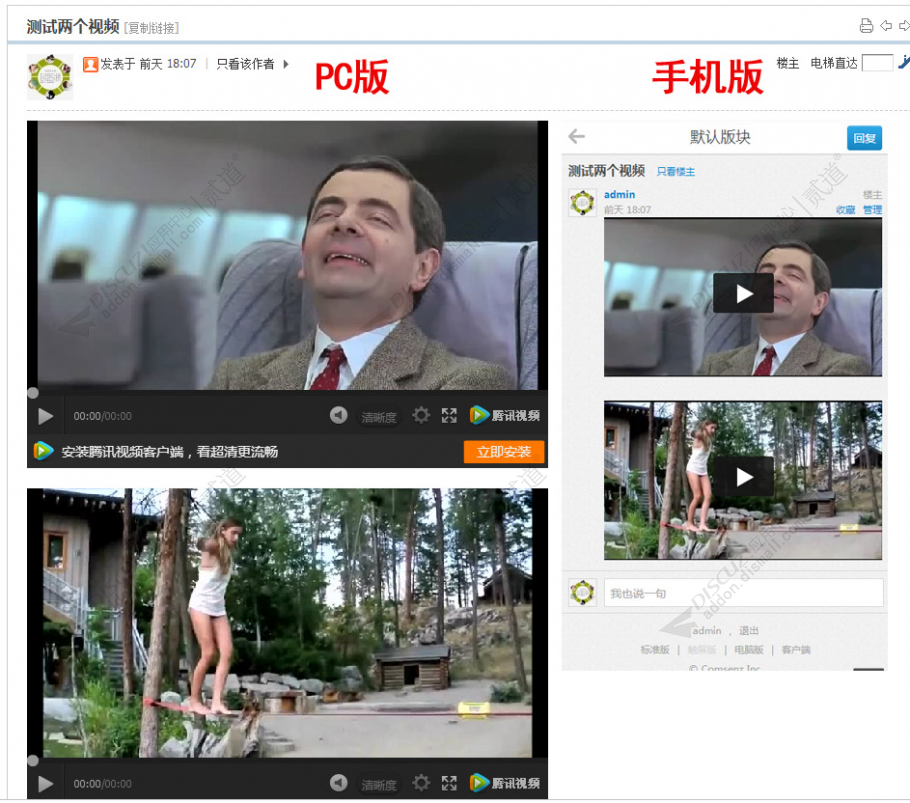Go to previous thread with left arrow icon
The height and width of the screenshot is (803, 910).
click(886, 26)
